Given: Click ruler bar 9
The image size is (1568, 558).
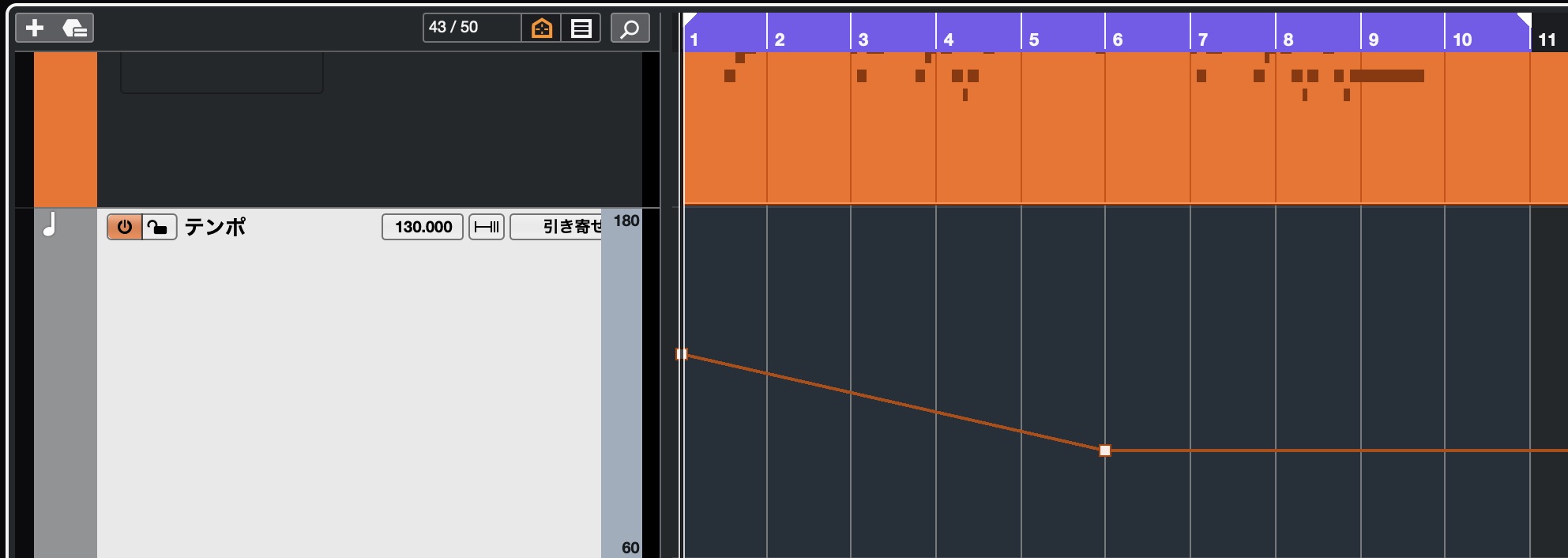Looking at the screenshot, I should click(x=1374, y=40).
